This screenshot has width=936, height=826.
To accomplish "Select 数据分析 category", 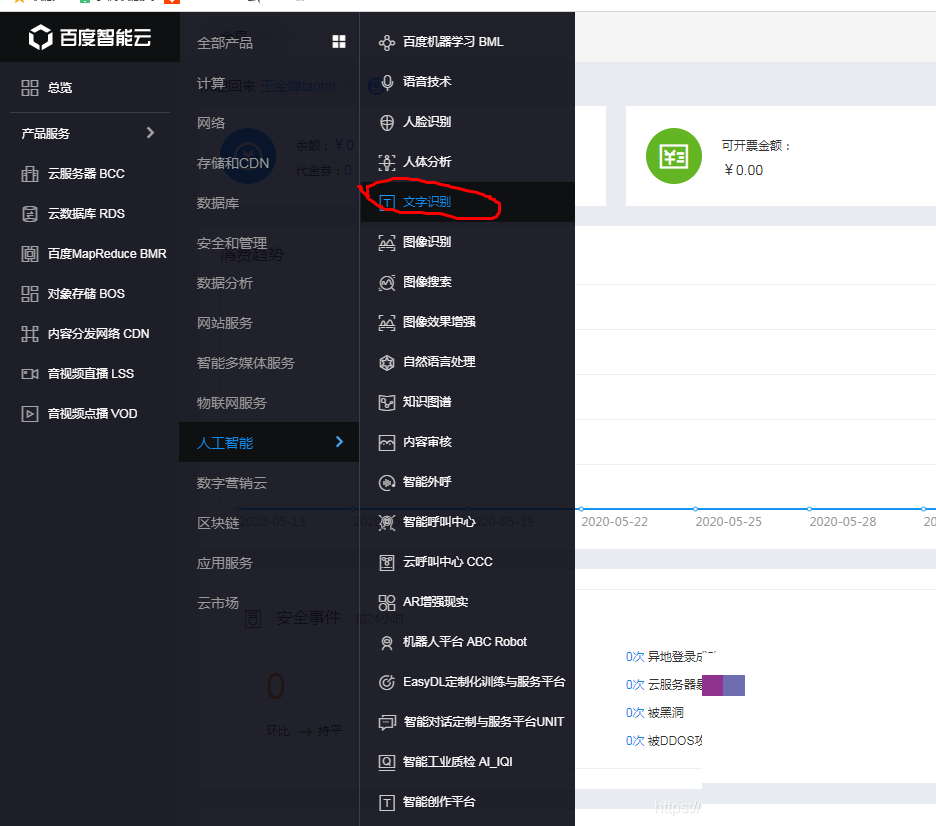I will click(224, 283).
